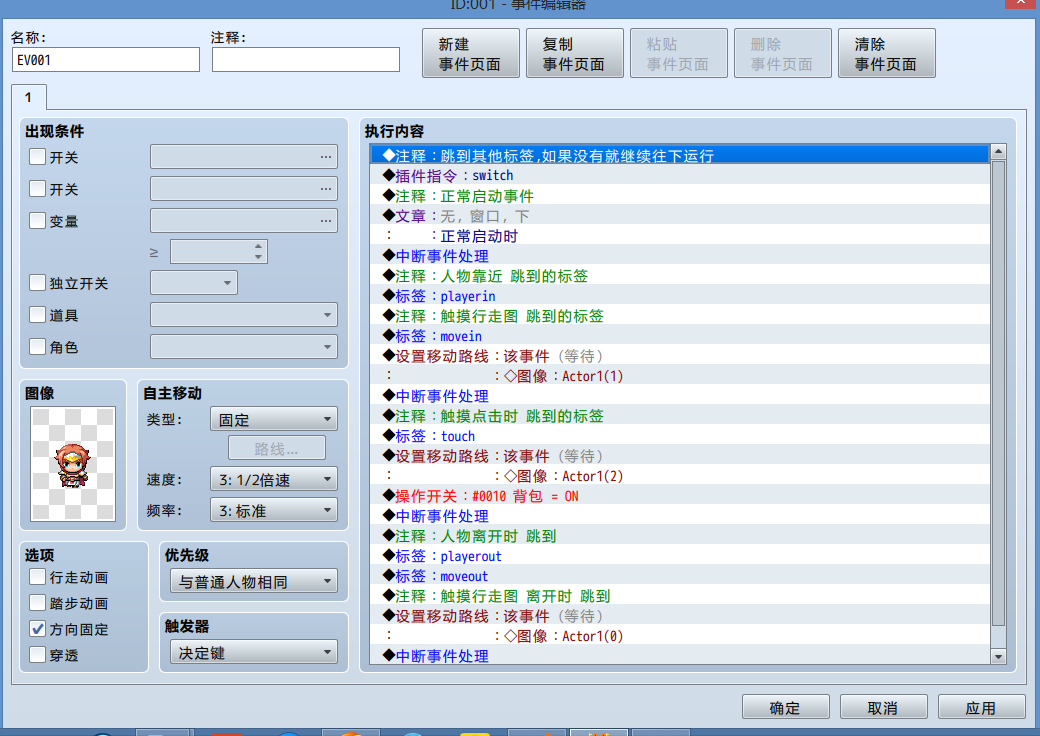Open the 类型 dropdown showing 固定
Screen dimensions: 1040x736
[x=274, y=419]
